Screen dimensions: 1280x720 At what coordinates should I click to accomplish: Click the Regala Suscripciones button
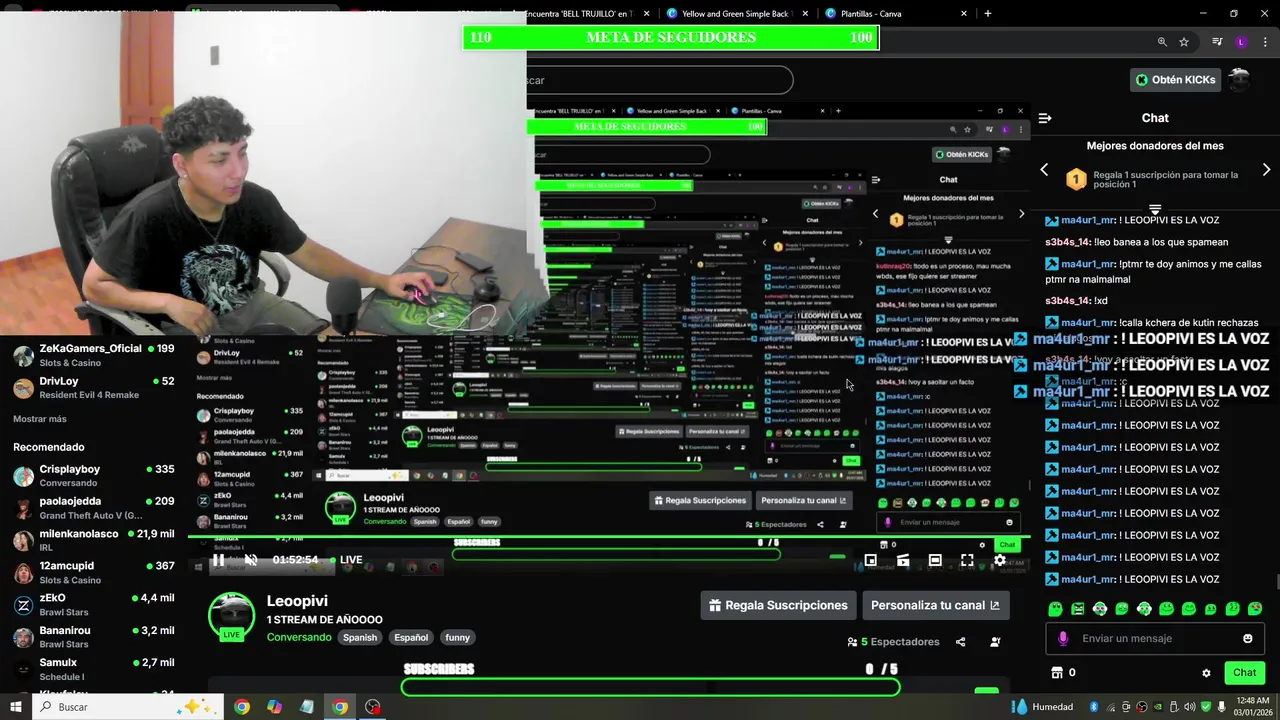778,605
